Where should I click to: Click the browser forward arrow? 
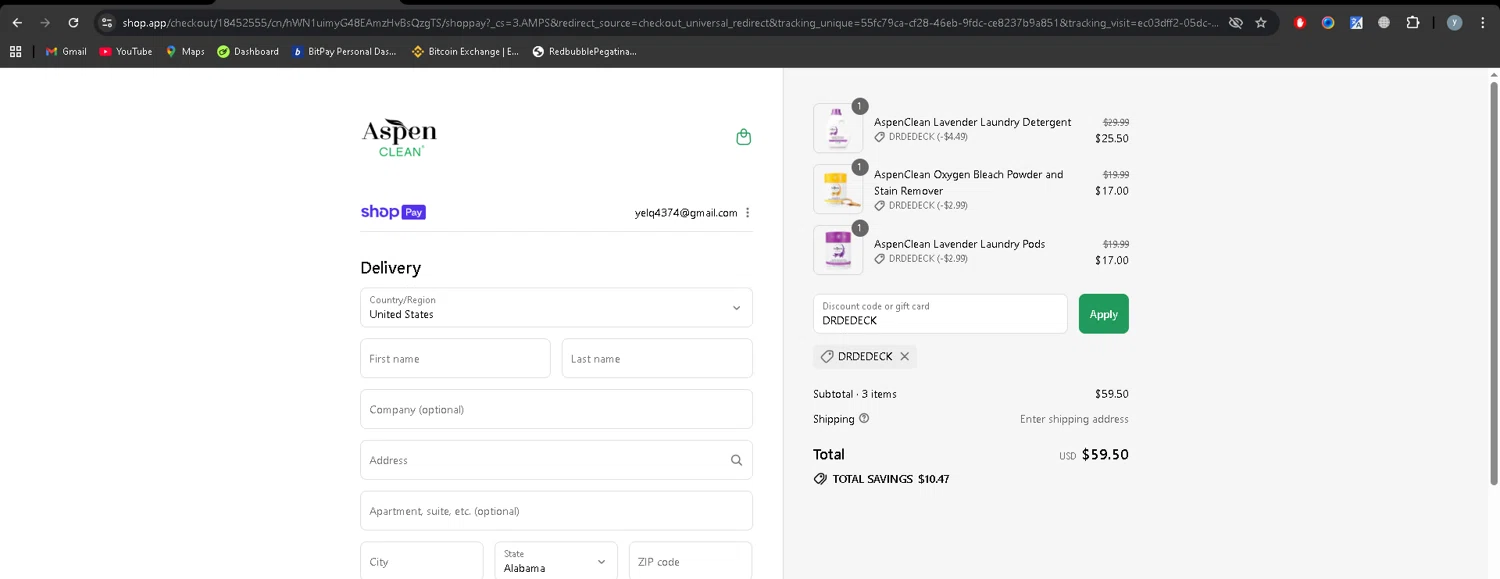tap(45, 22)
